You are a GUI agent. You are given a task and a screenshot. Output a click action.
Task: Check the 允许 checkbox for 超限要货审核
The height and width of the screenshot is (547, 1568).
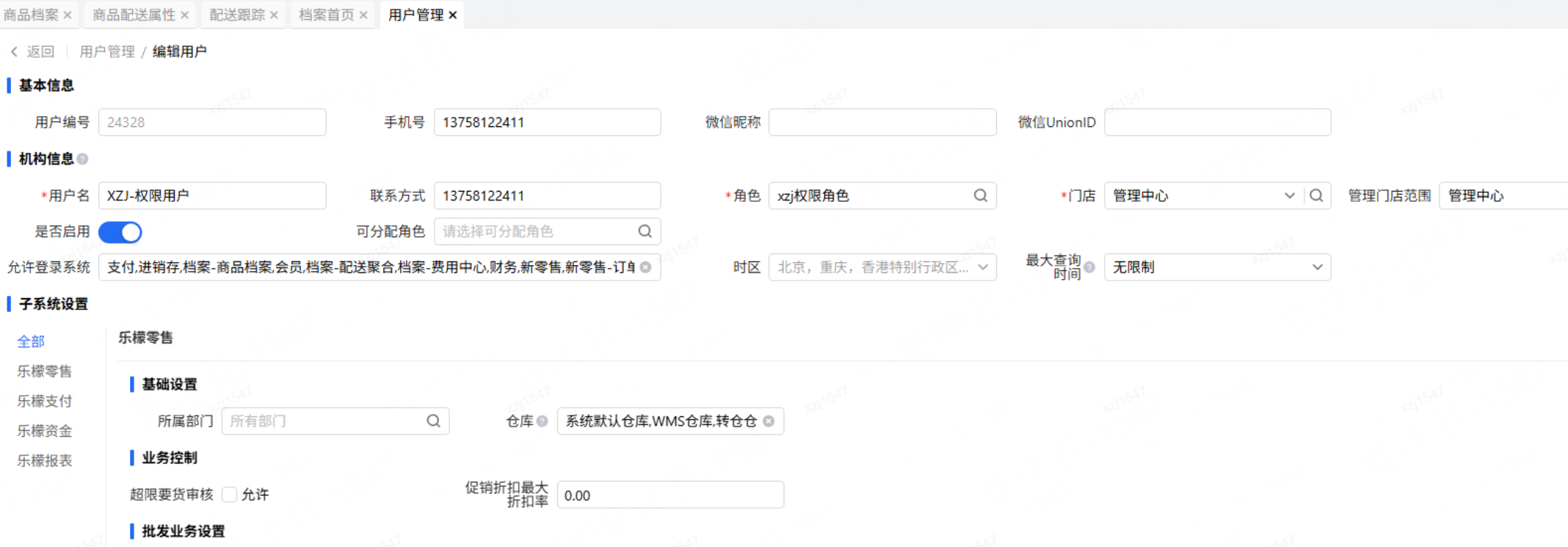(230, 495)
